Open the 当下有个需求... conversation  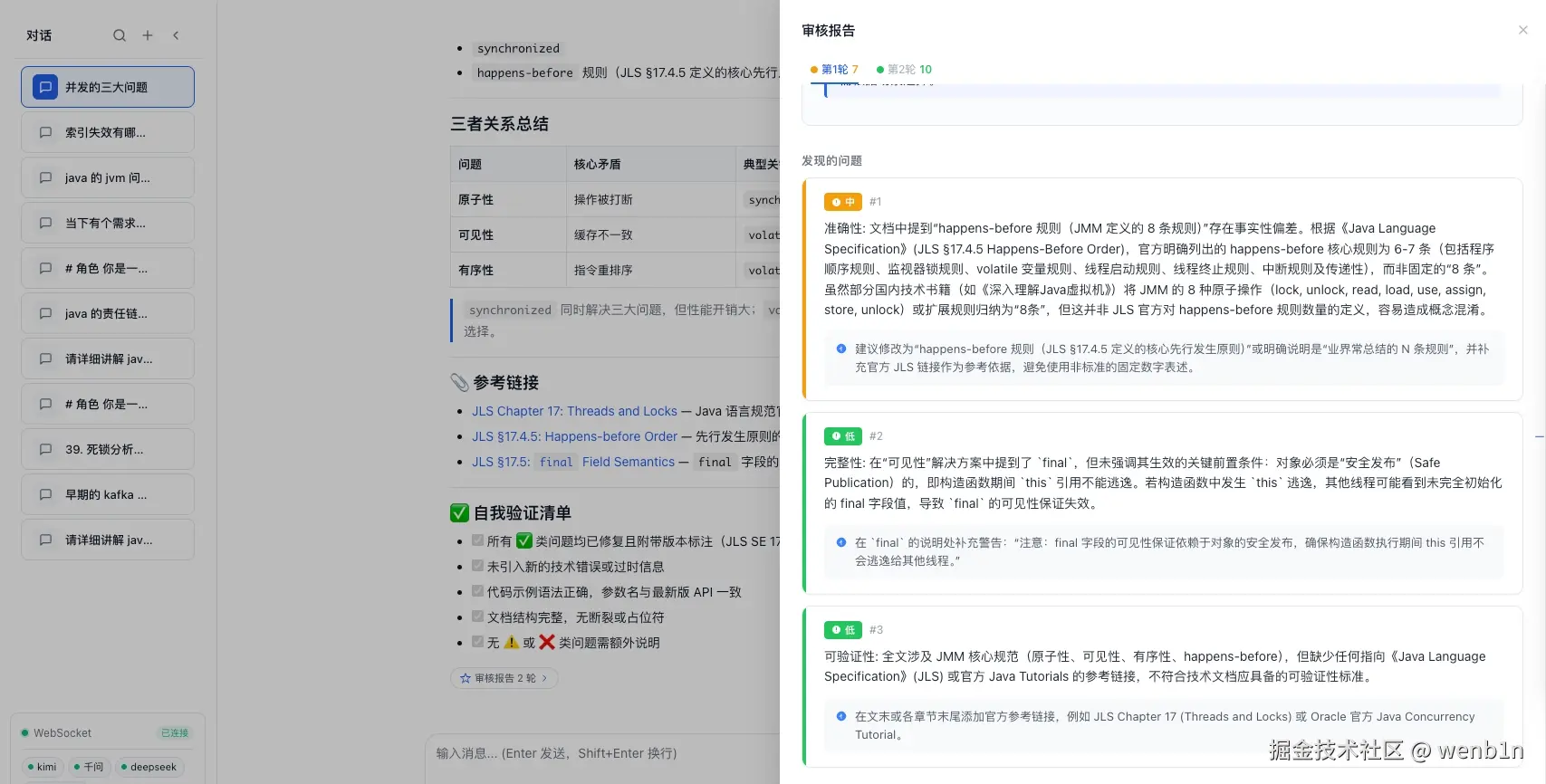pyautogui.click(x=108, y=223)
